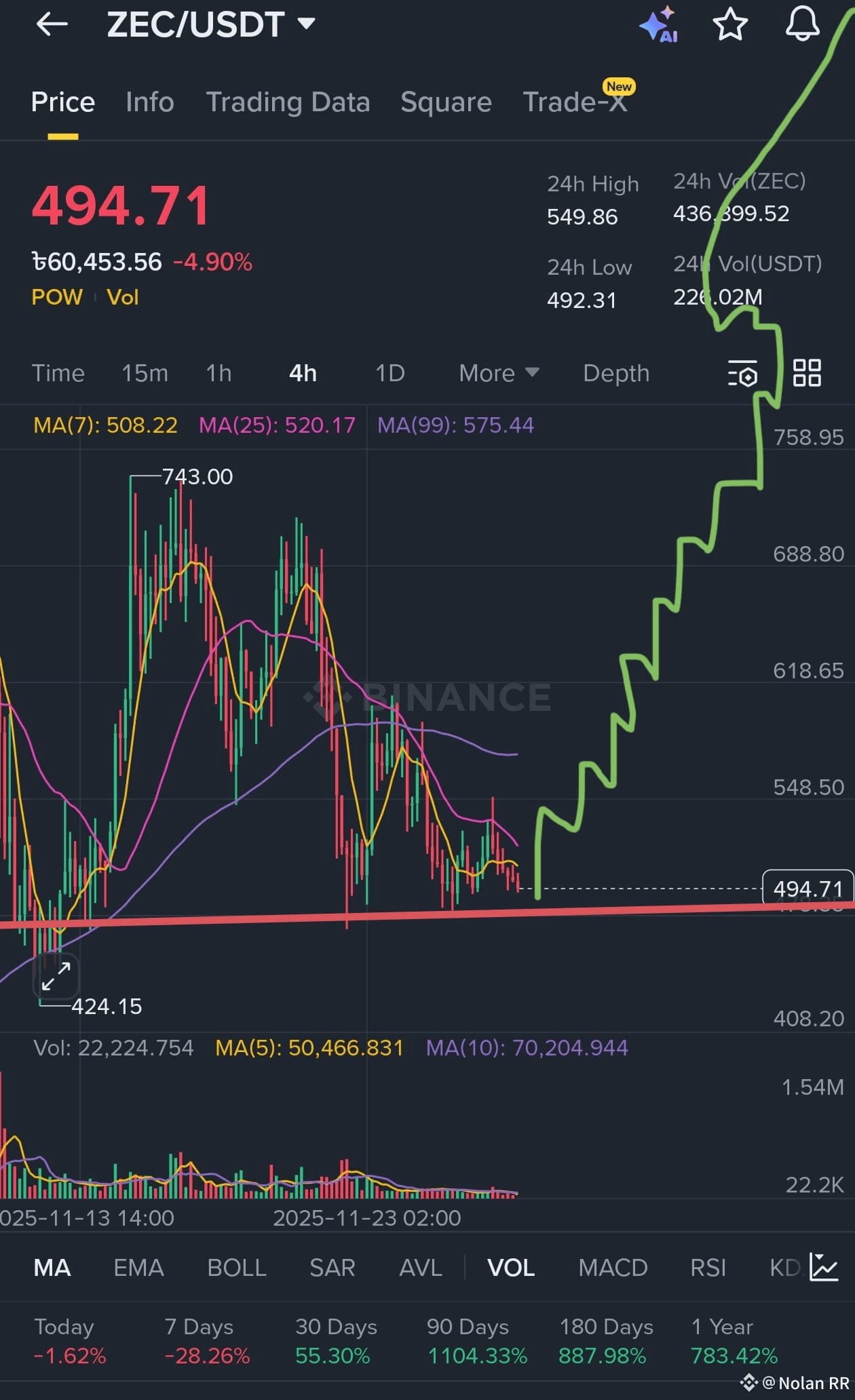Toggle the MACD sub-indicator
Image resolution: width=855 pixels, height=1400 pixels.
[613, 1267]
